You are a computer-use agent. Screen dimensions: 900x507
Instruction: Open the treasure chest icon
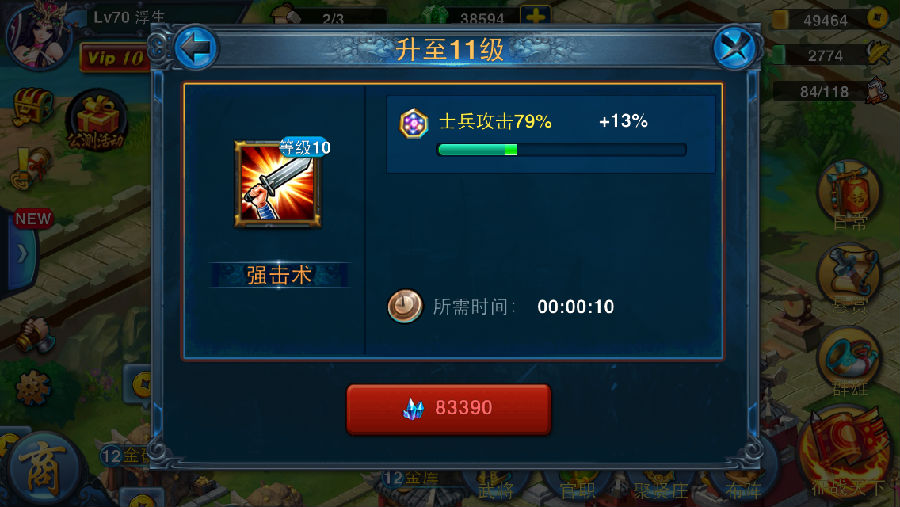click(x=32, y=106)
